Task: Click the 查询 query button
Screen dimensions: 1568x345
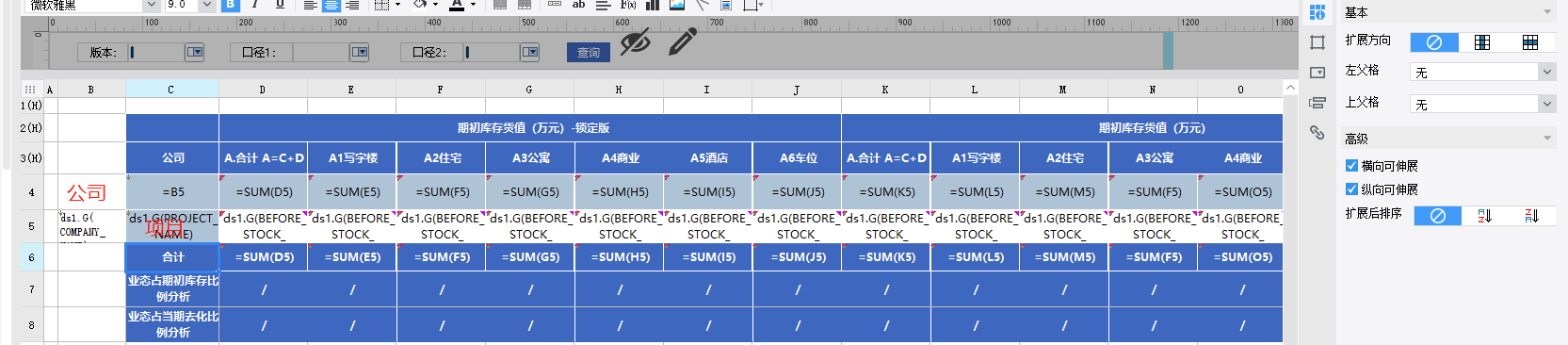Action: click(x=589, y=53)
